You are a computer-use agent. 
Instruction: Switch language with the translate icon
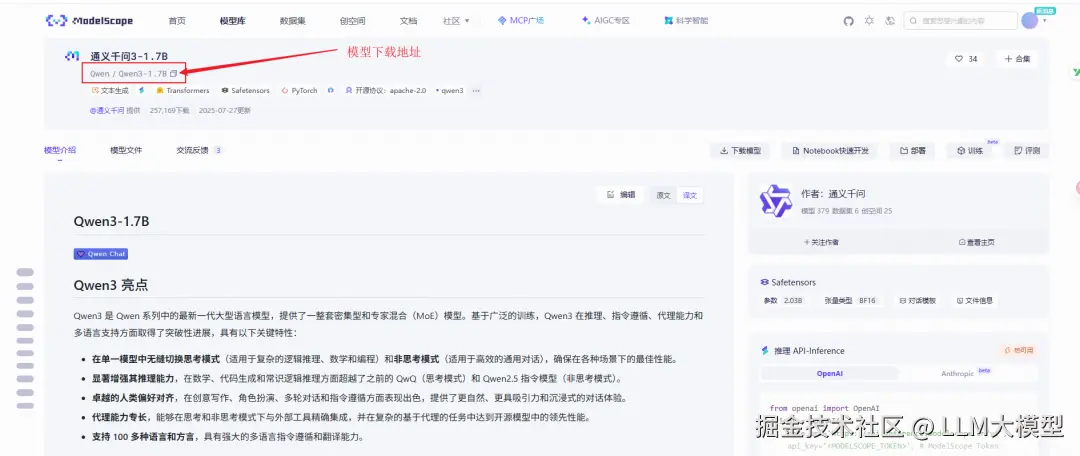point(890,21)
